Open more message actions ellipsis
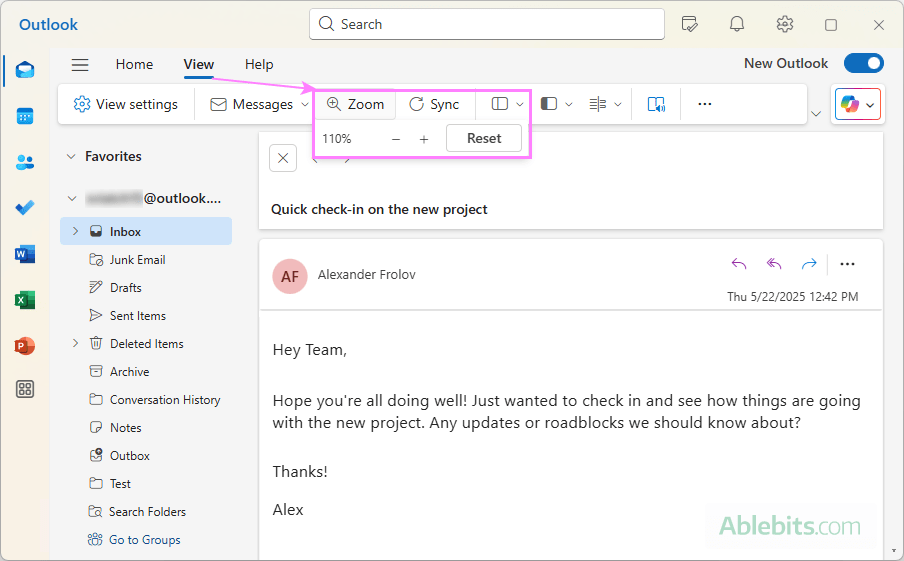Screen dimensions: 904x561 pos(847,264)
